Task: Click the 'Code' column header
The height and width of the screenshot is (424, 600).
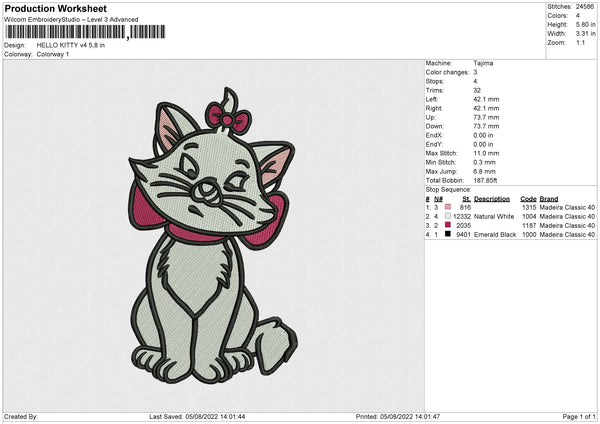Action: [x=528, y=199]
